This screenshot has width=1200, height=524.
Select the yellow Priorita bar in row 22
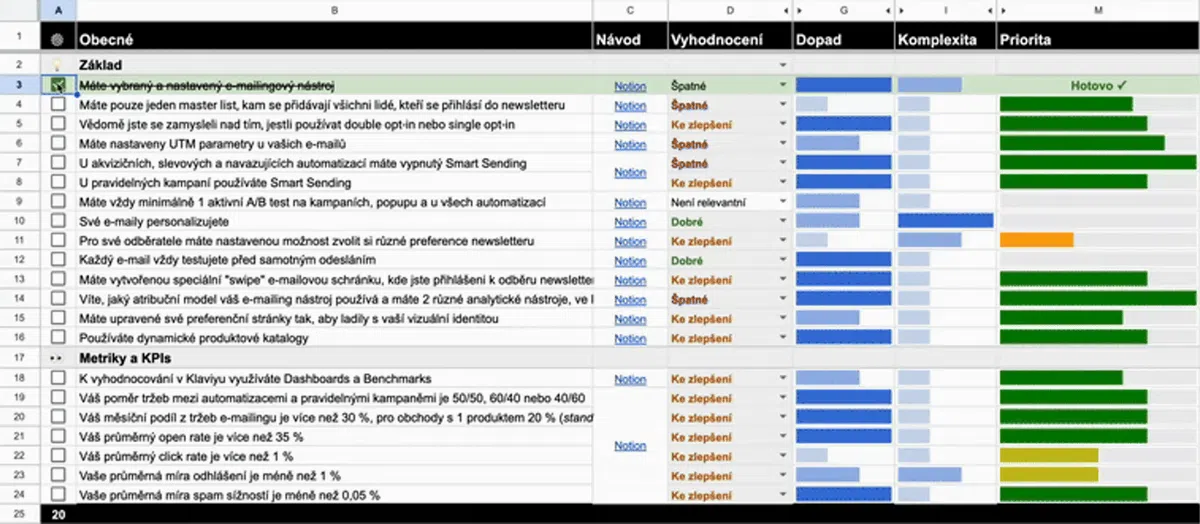click(x=1048, y=455)
